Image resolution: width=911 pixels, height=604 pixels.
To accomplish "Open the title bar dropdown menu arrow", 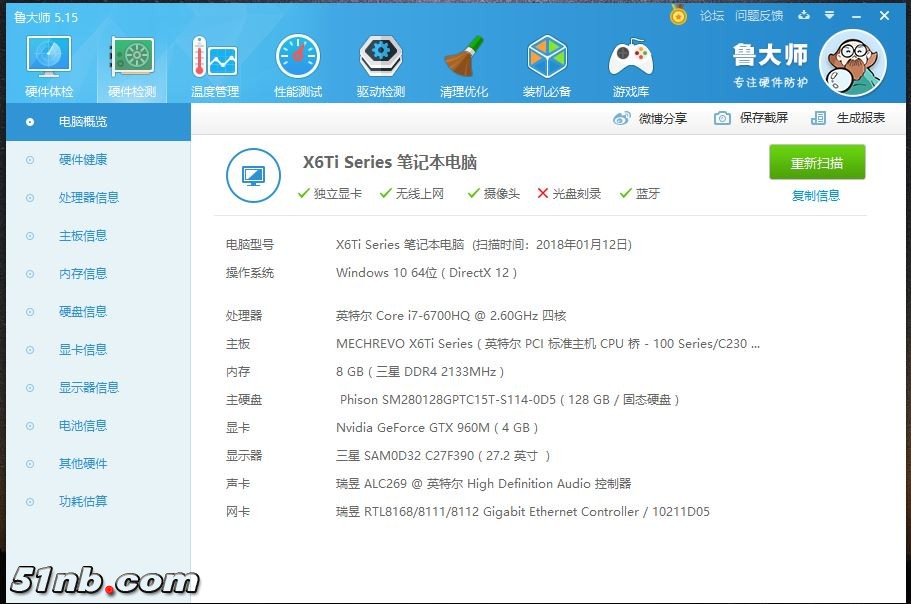I will (x=805, y=16).
